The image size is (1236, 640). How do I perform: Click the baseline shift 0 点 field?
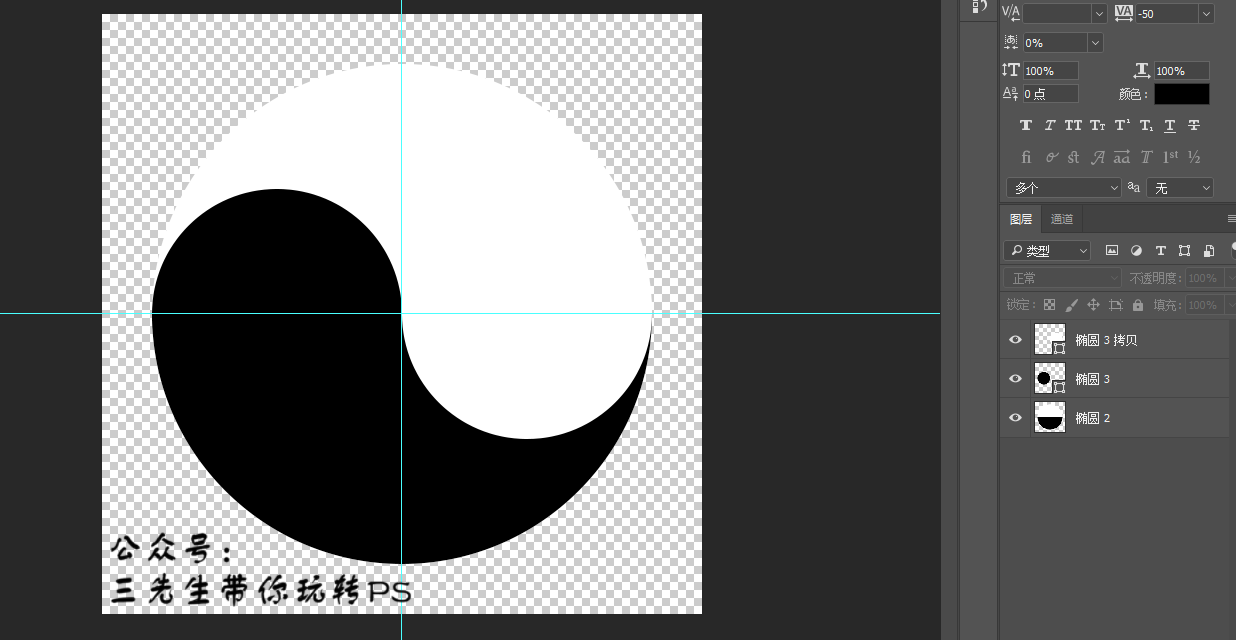[1050, 94]
